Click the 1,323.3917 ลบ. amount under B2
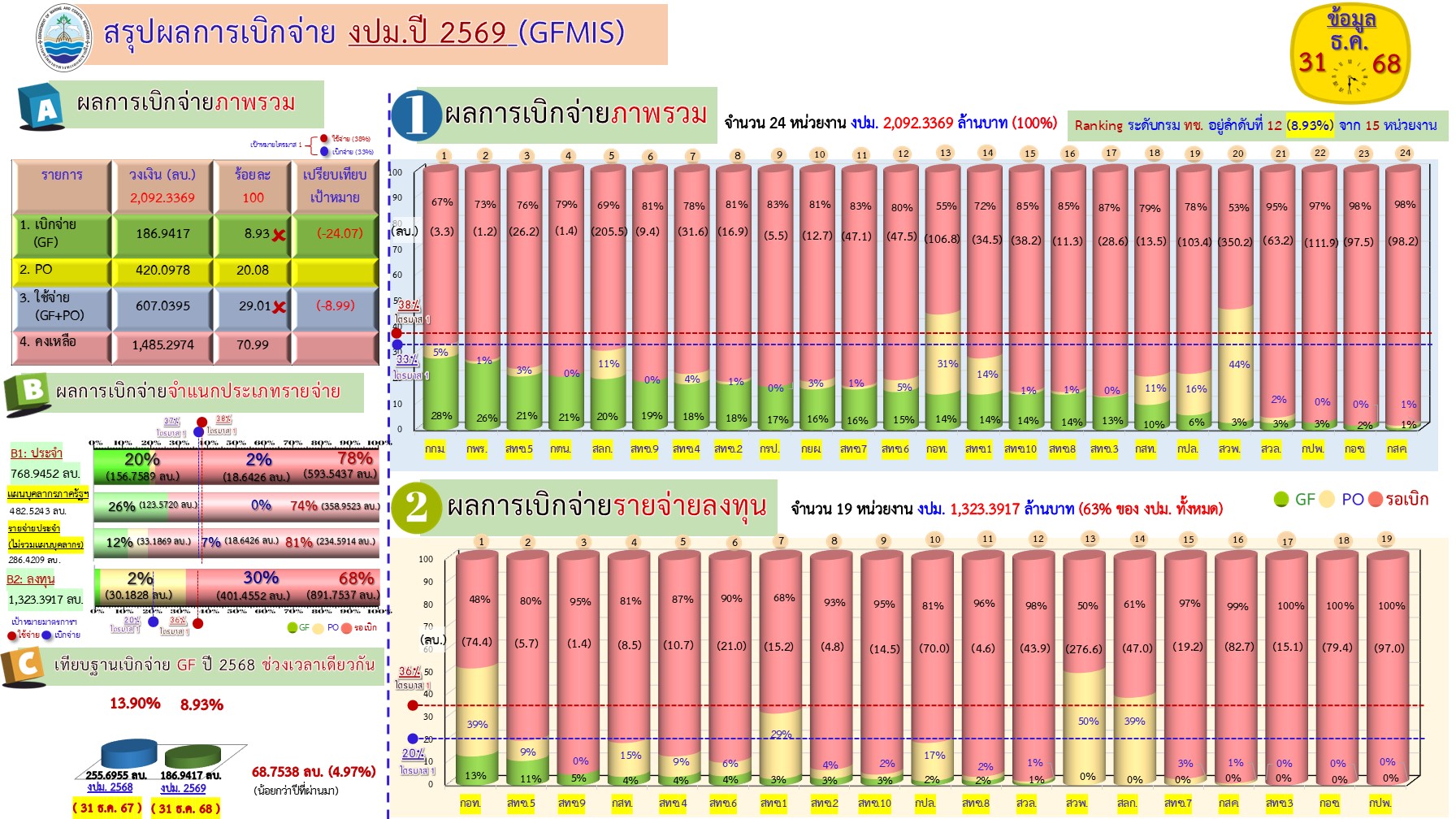Image resolution: width=1456 pixels, height=819 pixels. pyautogui.click(x=46, y=600)
